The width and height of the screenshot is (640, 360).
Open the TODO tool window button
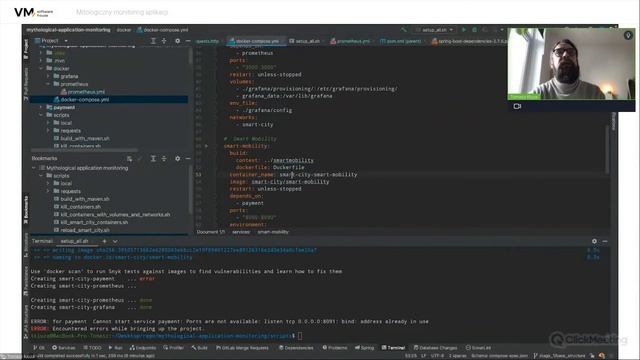(92, 348)
